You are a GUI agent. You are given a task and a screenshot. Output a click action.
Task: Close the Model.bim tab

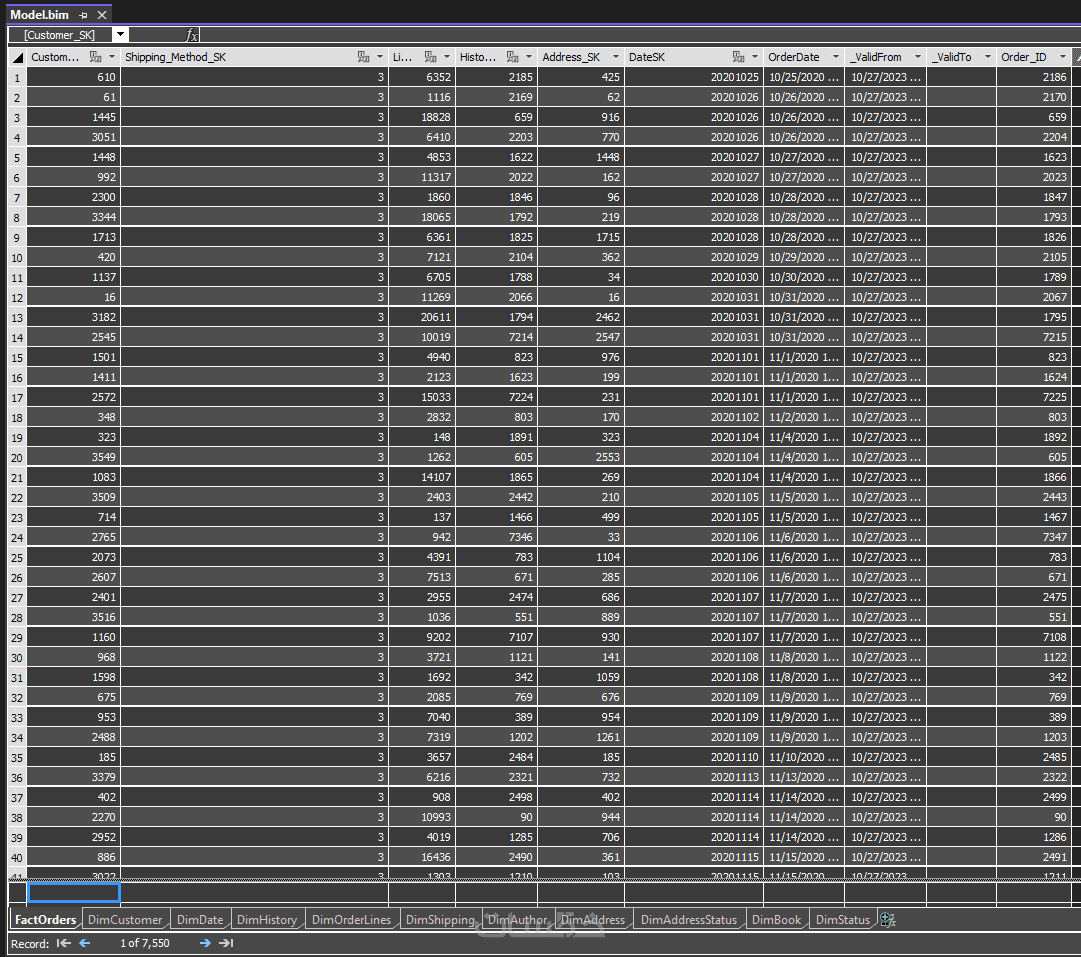tap(102, 15)
